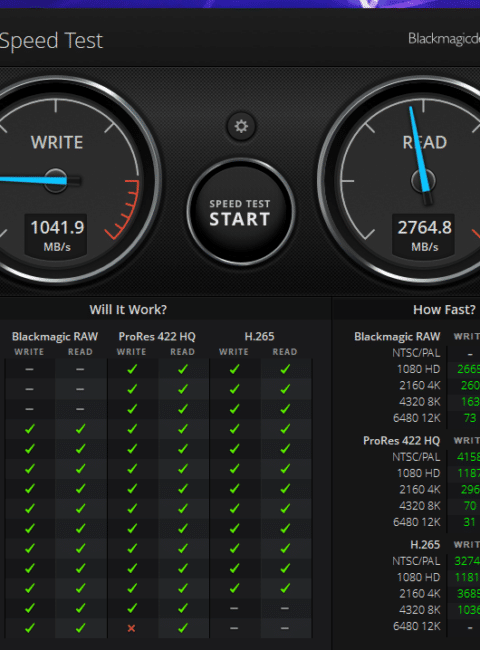Click NTSC/PAL row under H.265 in How Fast
Image resolution: width=480 pixels, height=650 pixels.
[x=416, y=561]
